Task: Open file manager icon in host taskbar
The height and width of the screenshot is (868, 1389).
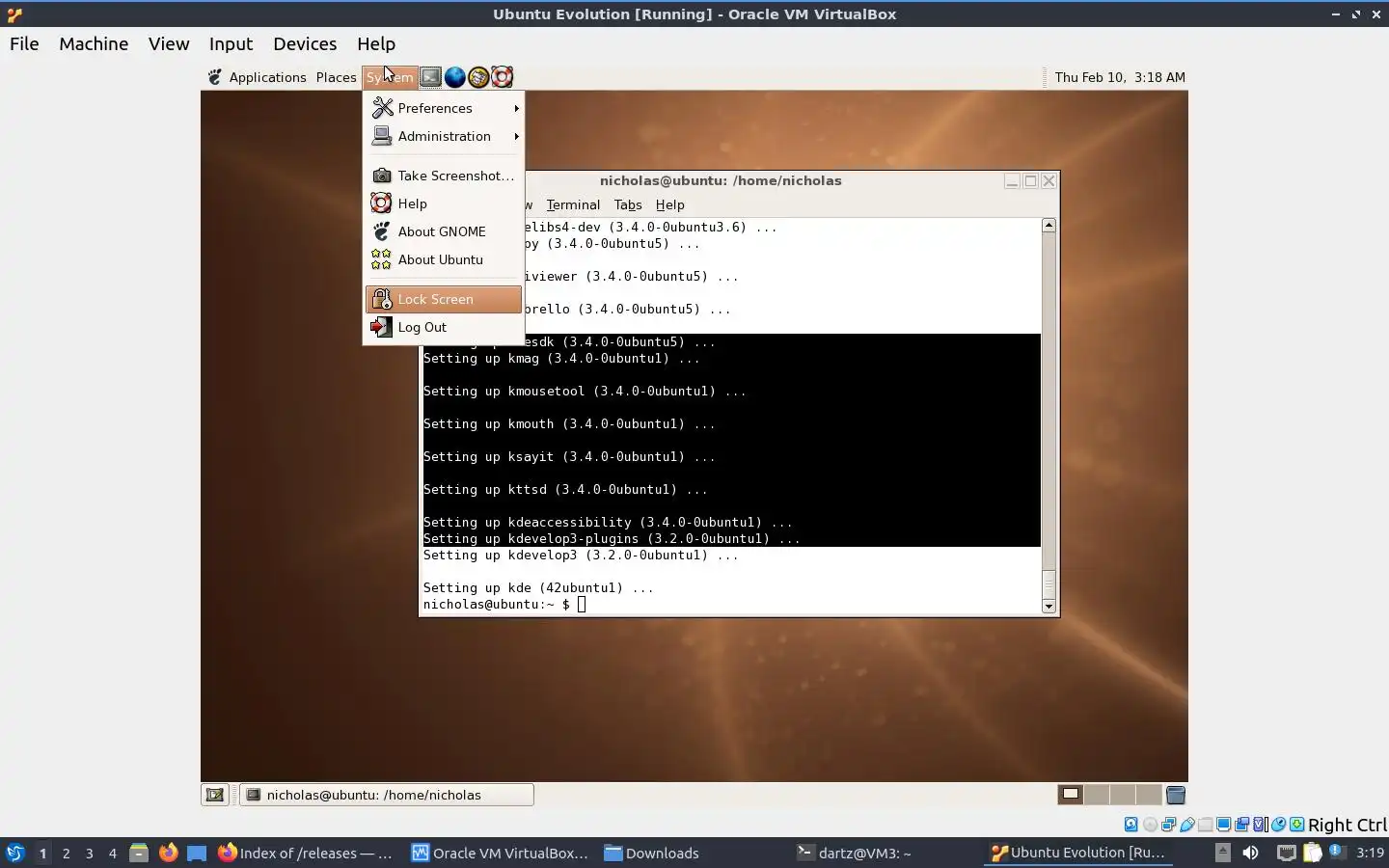Action: (x=139, y=853)
